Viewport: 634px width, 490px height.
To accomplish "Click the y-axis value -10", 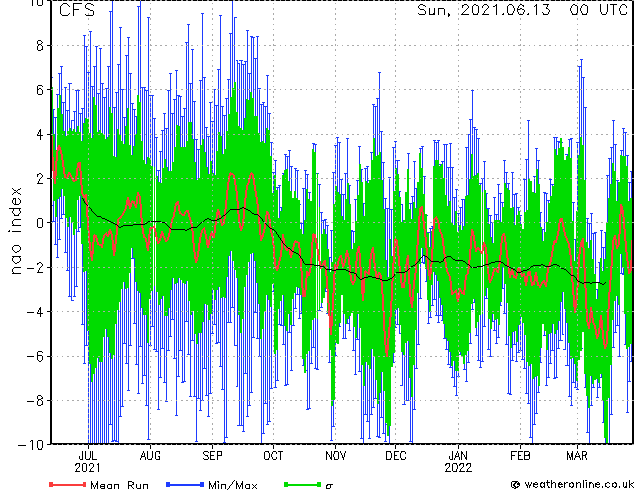I will pos(31,445).
